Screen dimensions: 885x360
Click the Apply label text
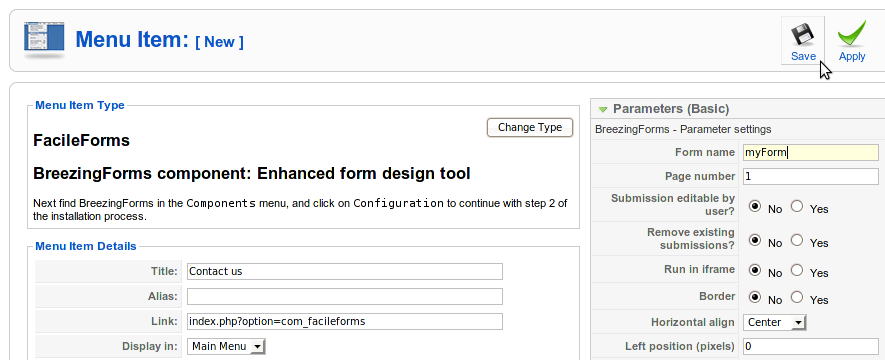(x=852, y=56)
